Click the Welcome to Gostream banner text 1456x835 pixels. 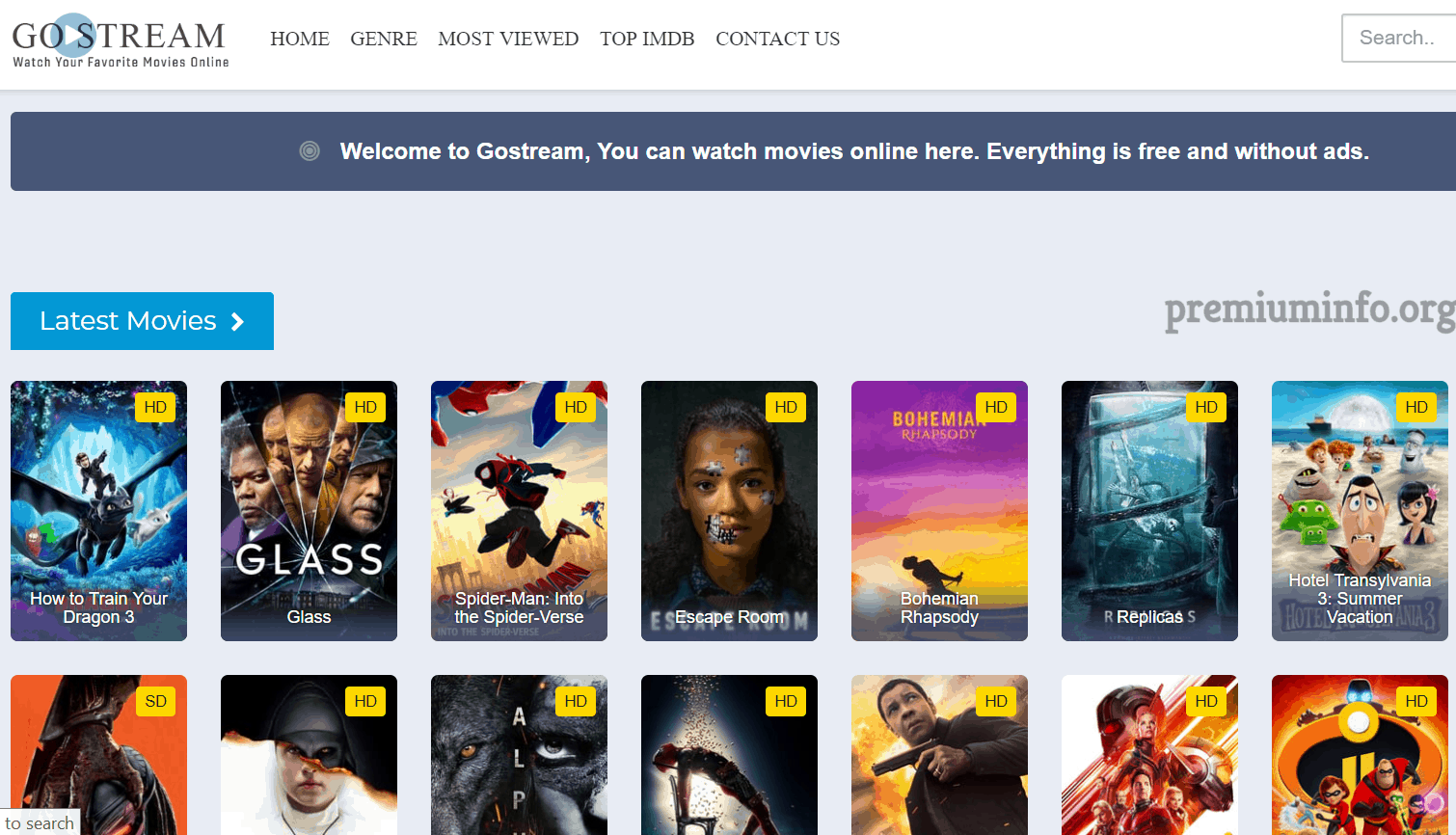click(854, 151)
